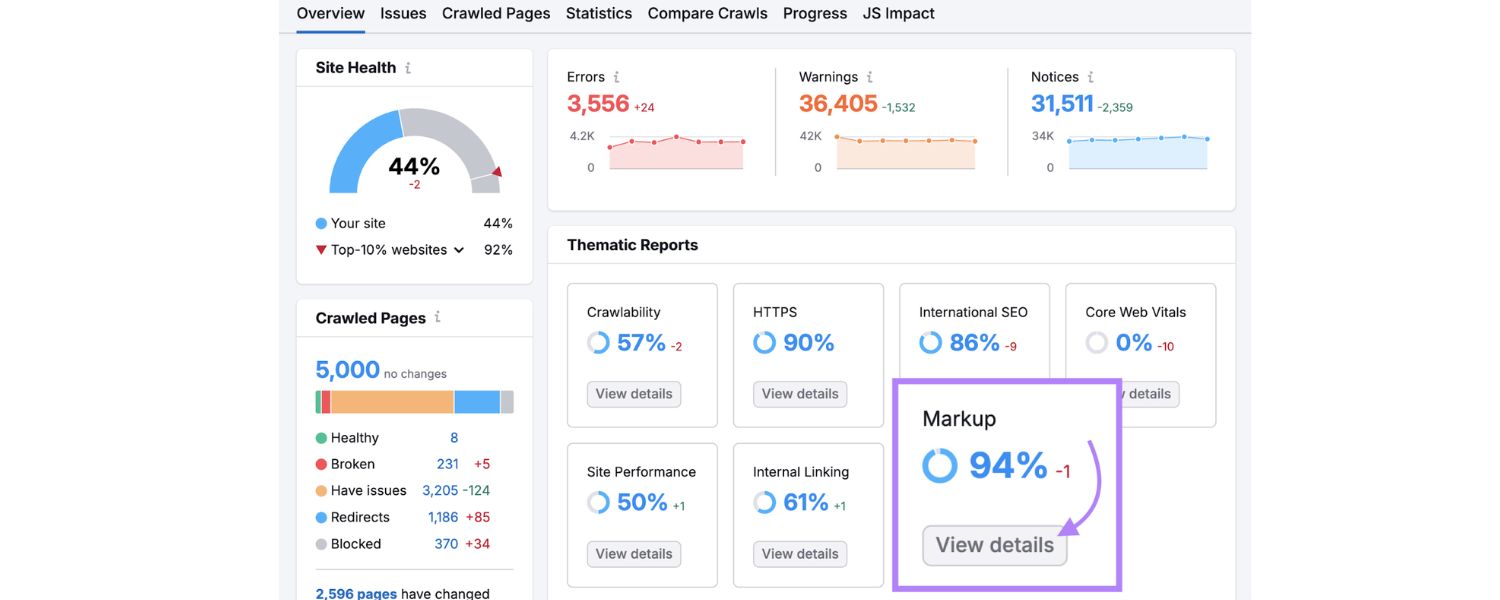
Task: Click the Markup progress ring icon
Action: (939, 465)
